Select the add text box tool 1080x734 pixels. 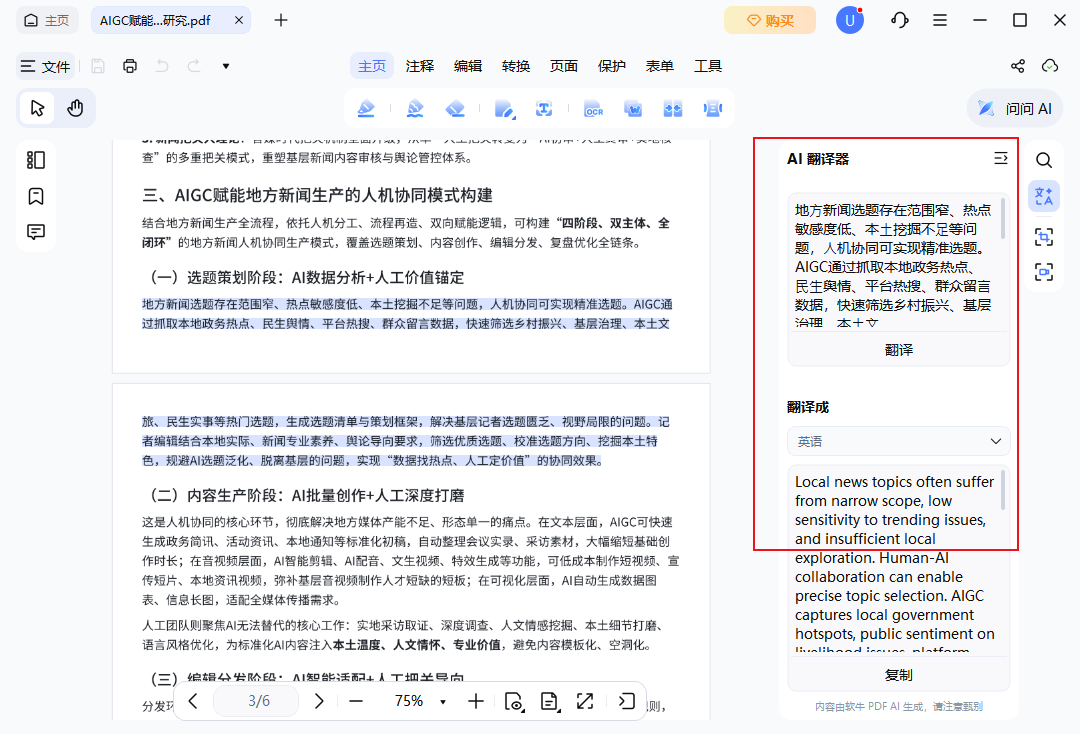544,109
